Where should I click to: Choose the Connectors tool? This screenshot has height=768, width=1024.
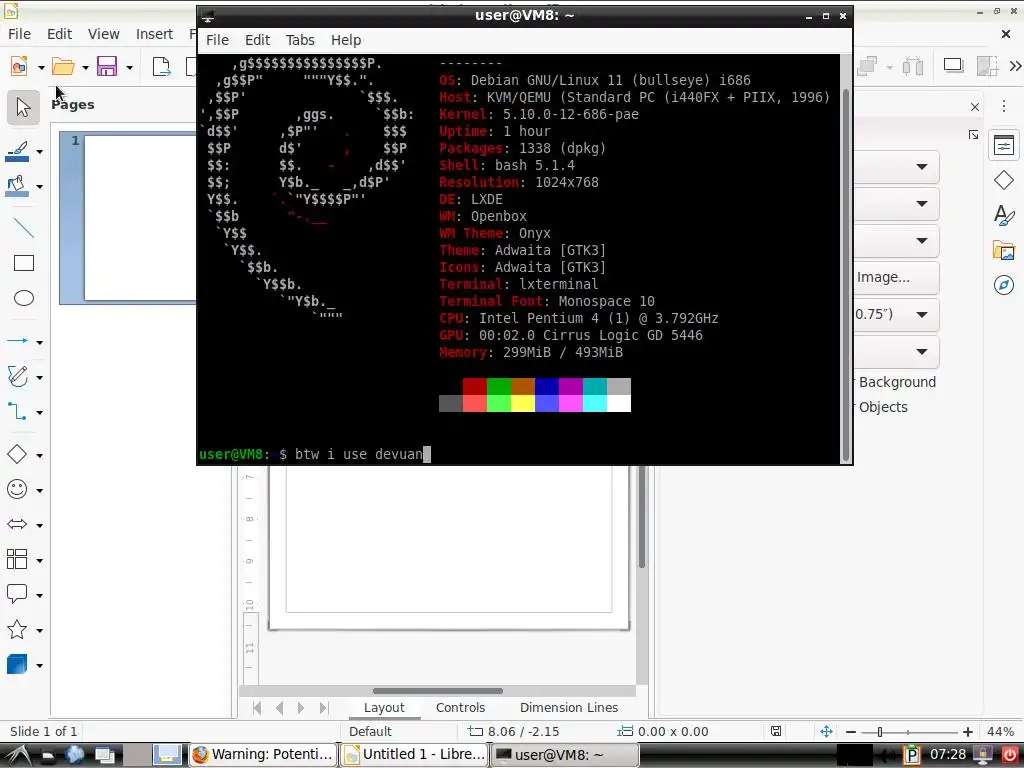point(17,412)
